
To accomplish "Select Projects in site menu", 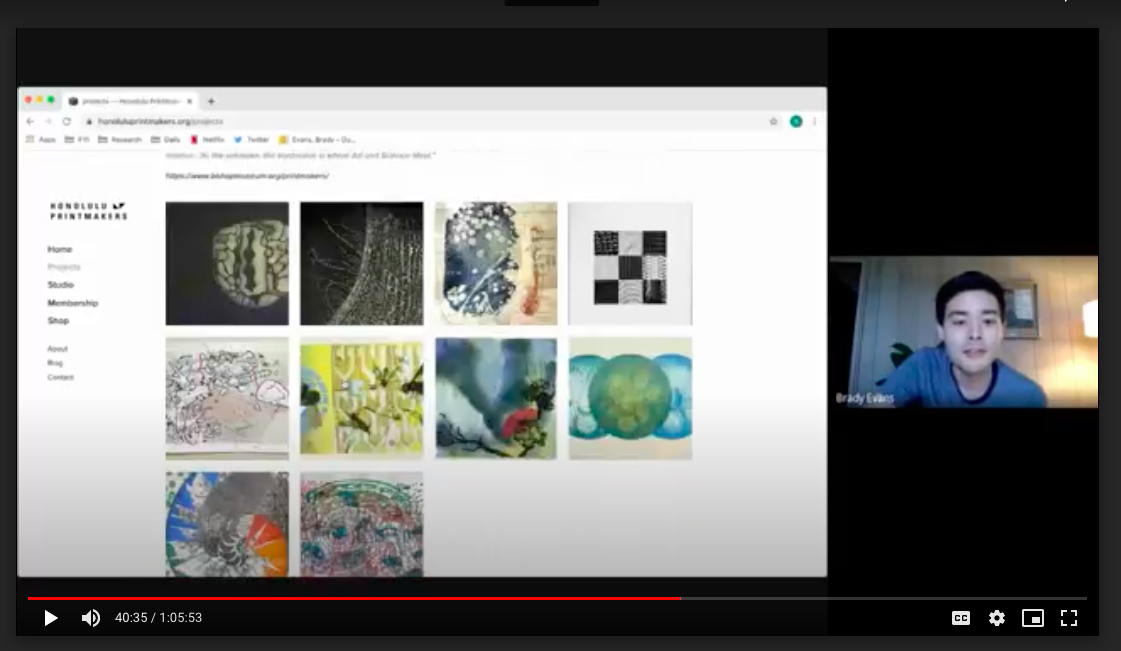I will [64, 267].
